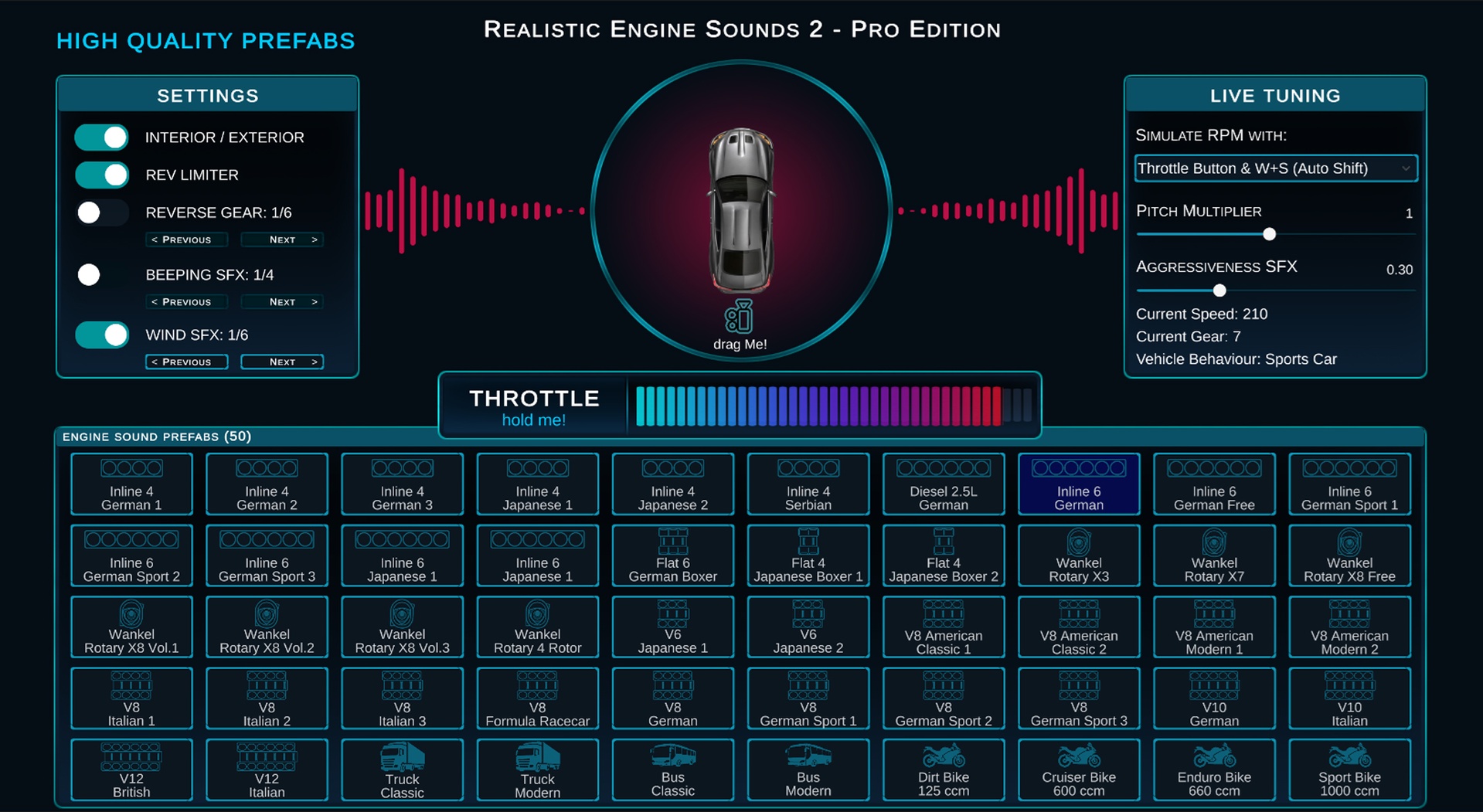
Task: Select Truck Modern prefab
Action: (x=537, y=770)
